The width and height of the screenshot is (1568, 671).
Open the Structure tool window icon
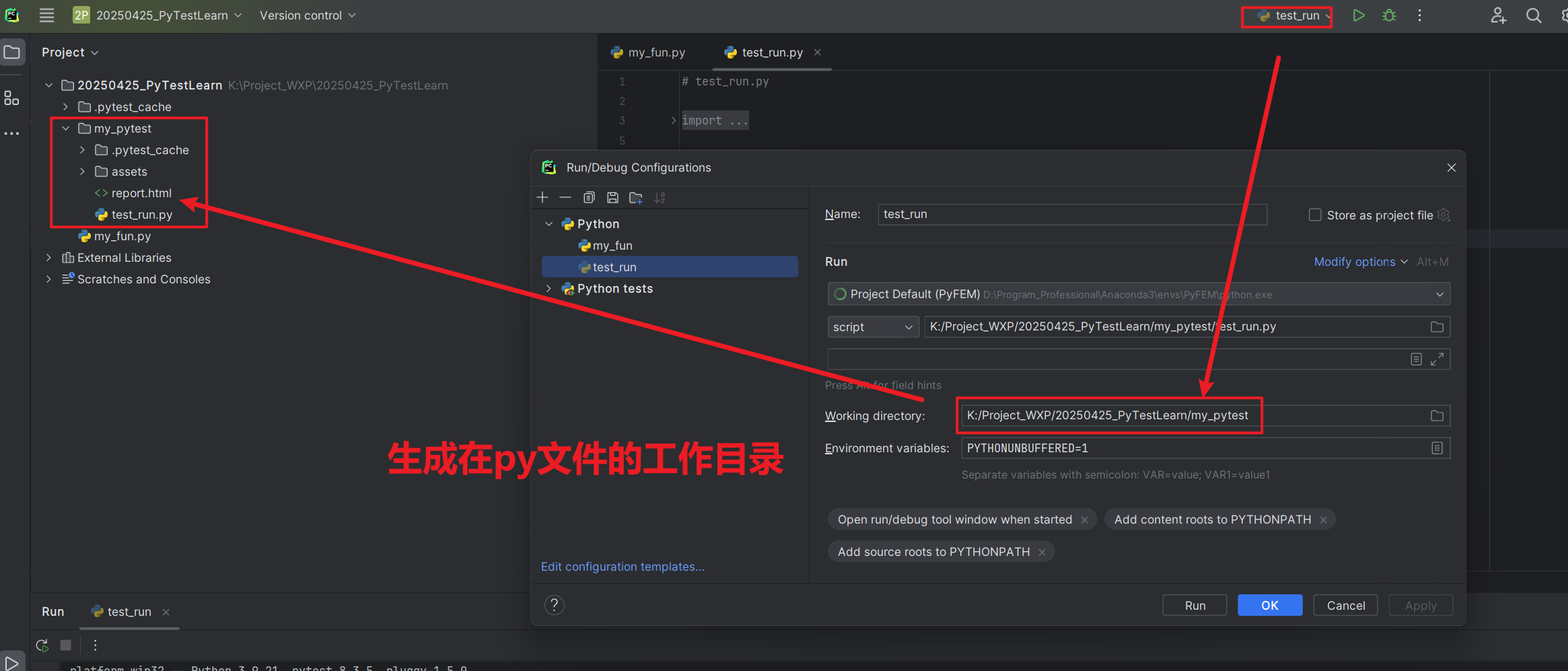point(11,98)
